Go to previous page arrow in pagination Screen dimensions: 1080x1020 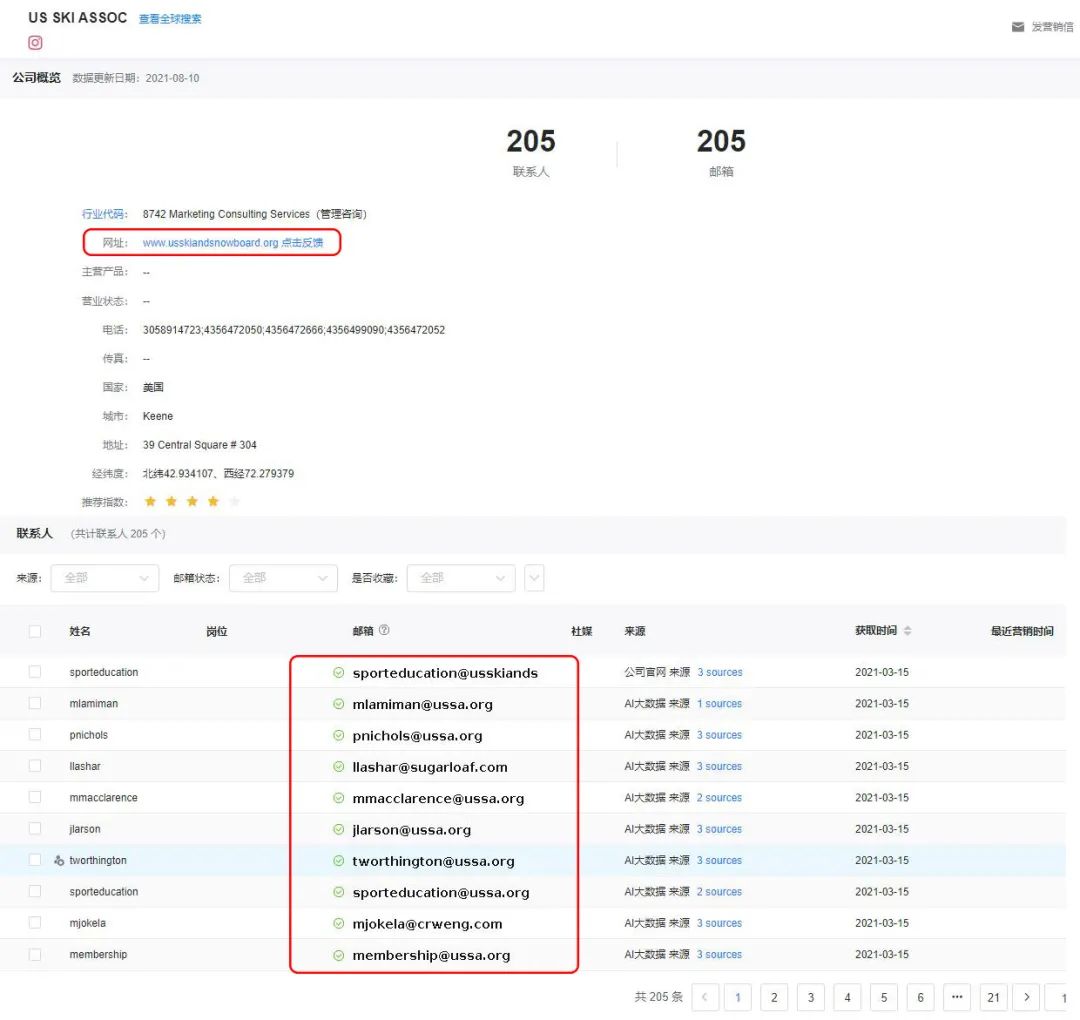[x=704, y=997]
